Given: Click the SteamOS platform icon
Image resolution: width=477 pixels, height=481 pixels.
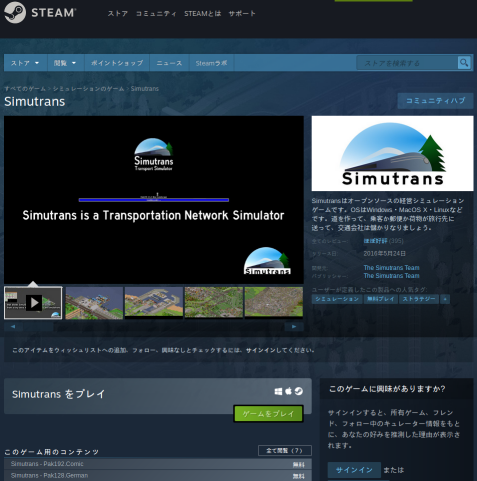Looking at the screenshot, I should (299, 391).
